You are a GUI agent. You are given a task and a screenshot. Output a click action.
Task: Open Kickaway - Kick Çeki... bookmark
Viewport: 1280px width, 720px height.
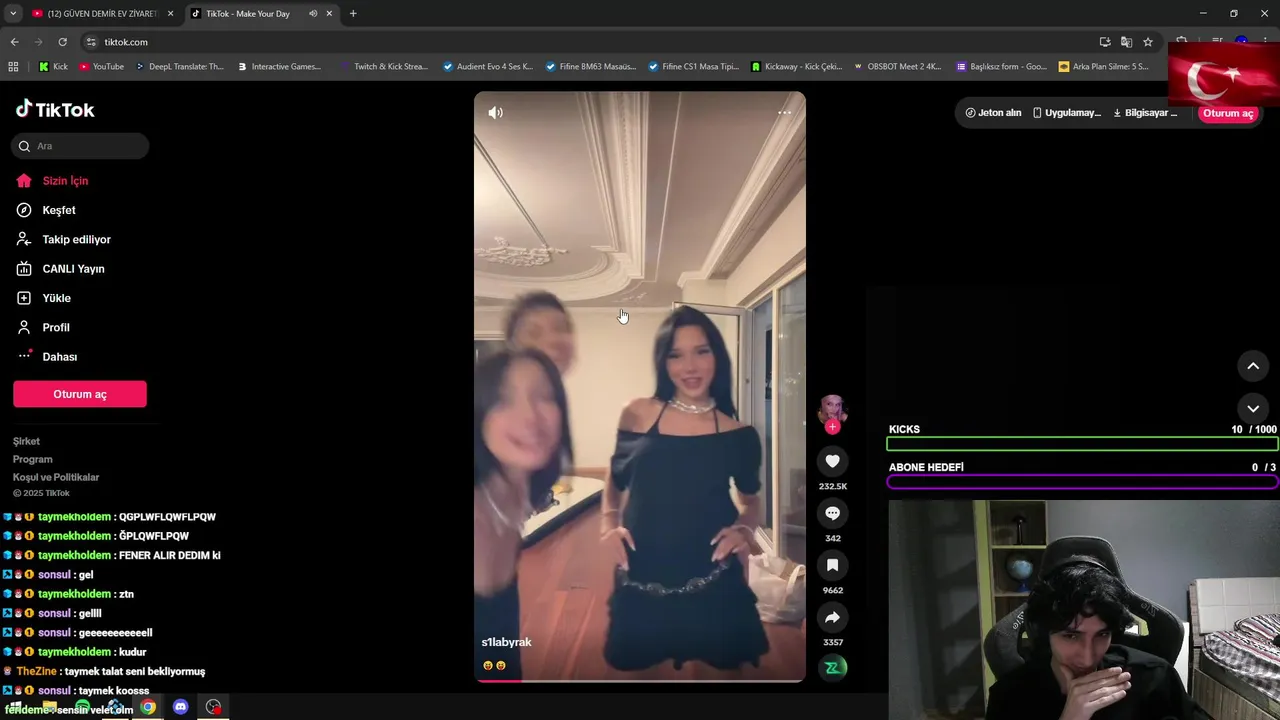(x=796, y=67)
